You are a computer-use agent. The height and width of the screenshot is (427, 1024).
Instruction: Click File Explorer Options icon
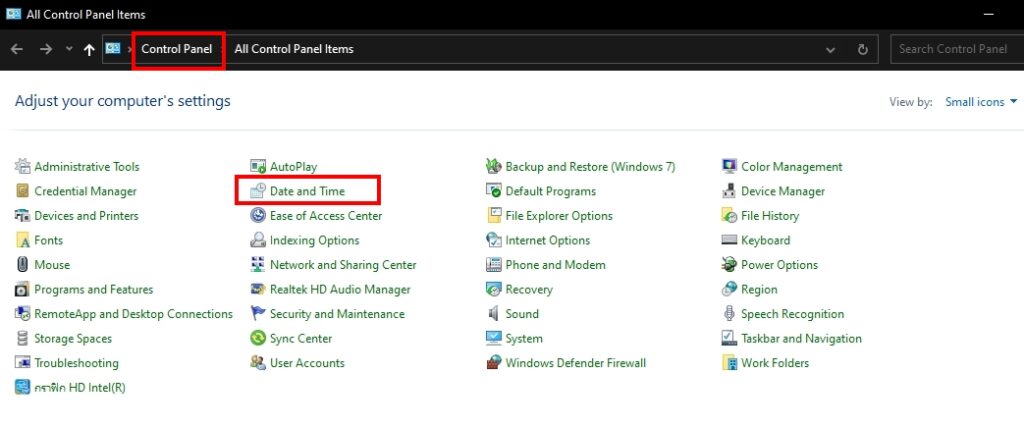coord(494,215)
